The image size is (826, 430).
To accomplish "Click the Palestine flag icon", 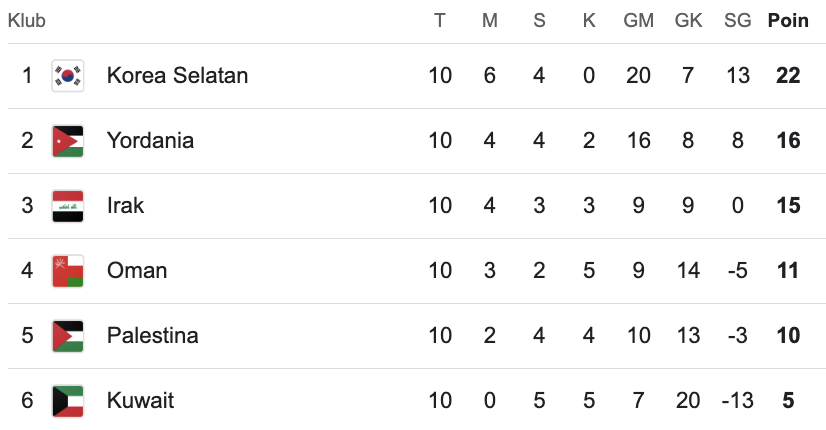I will 68,336.
